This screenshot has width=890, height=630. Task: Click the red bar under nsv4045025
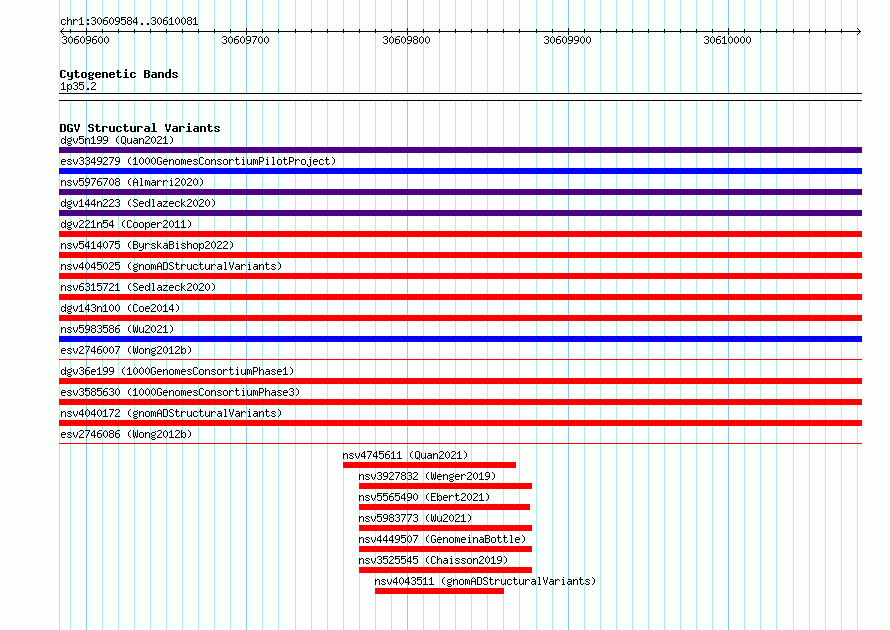(x=460, y=276)
